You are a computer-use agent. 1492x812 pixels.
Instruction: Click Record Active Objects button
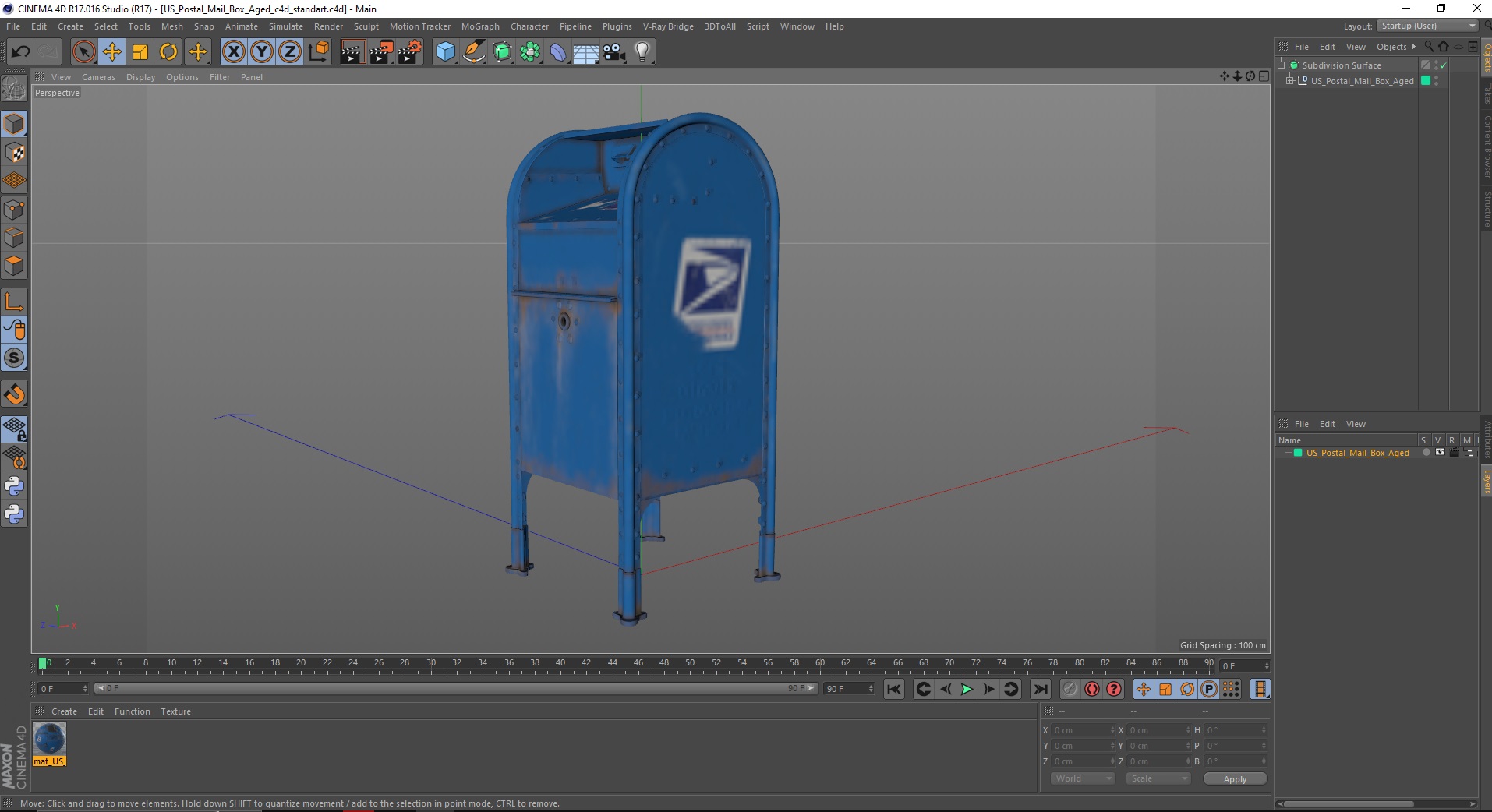1070,689
